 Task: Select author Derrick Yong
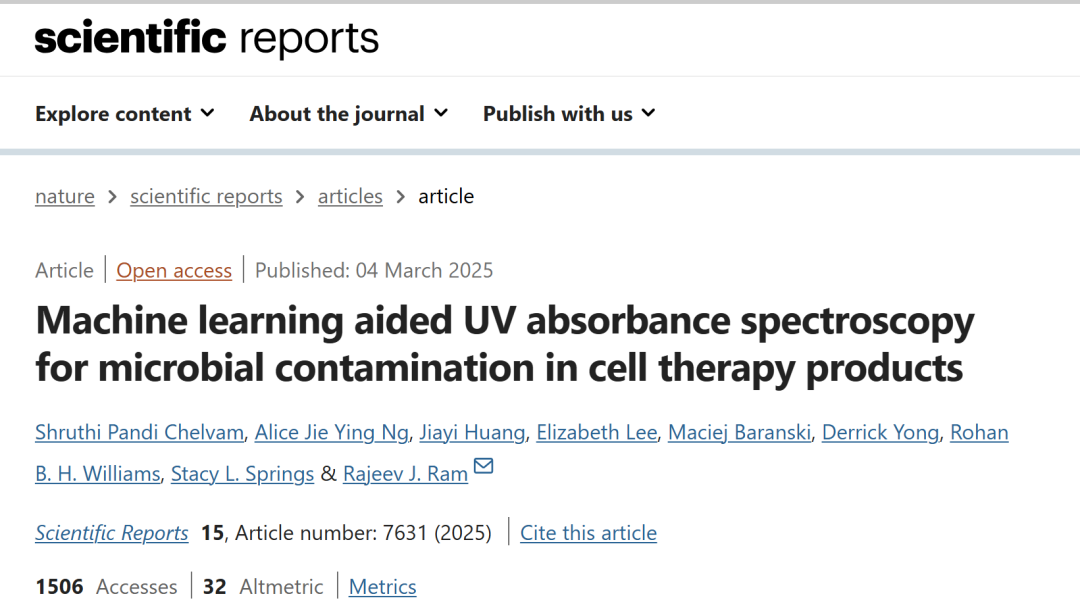coord(880,432)
